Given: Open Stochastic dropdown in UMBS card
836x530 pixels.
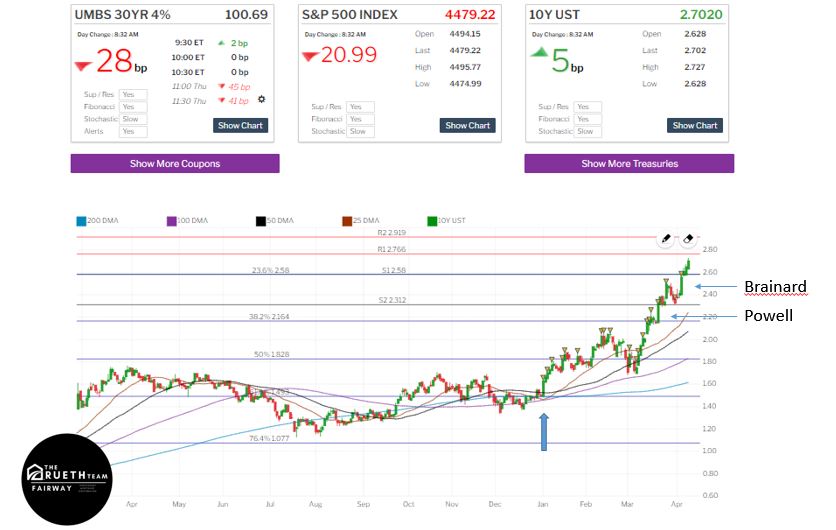Looking at the screenshot, I should pyautogui.click(x=133, y=119).
